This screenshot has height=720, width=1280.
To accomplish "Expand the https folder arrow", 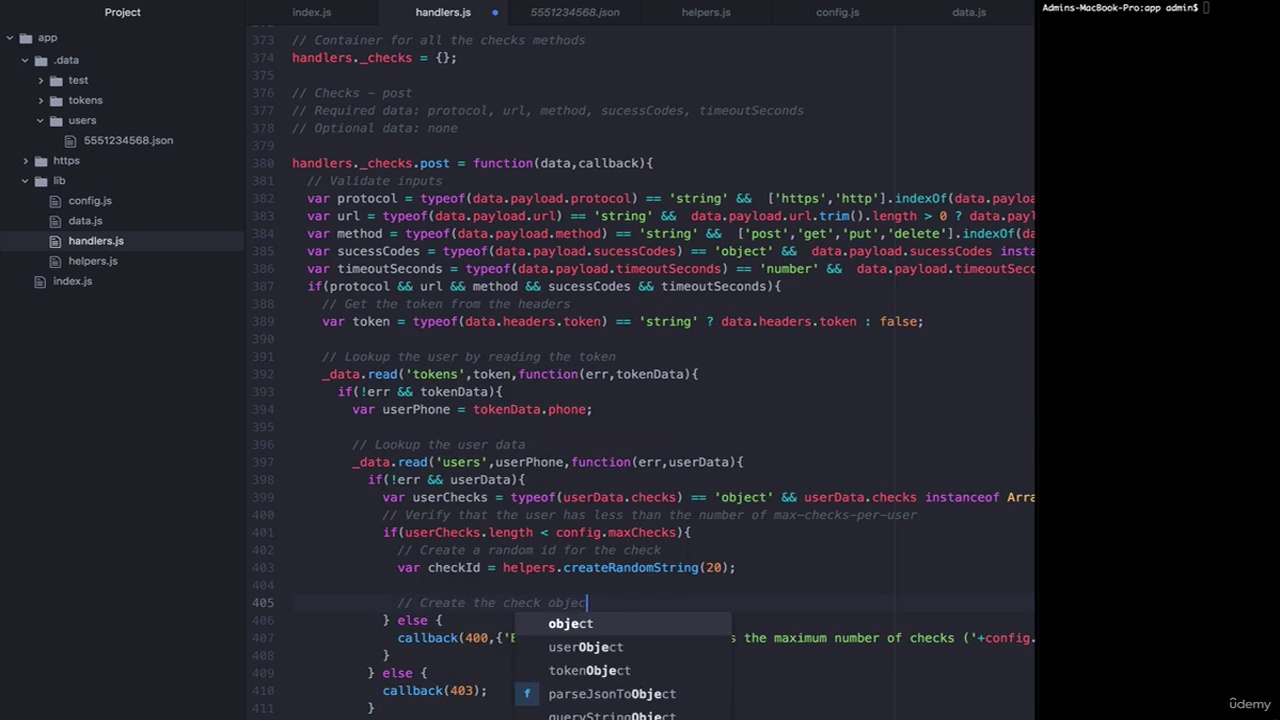I will [25, 160].
